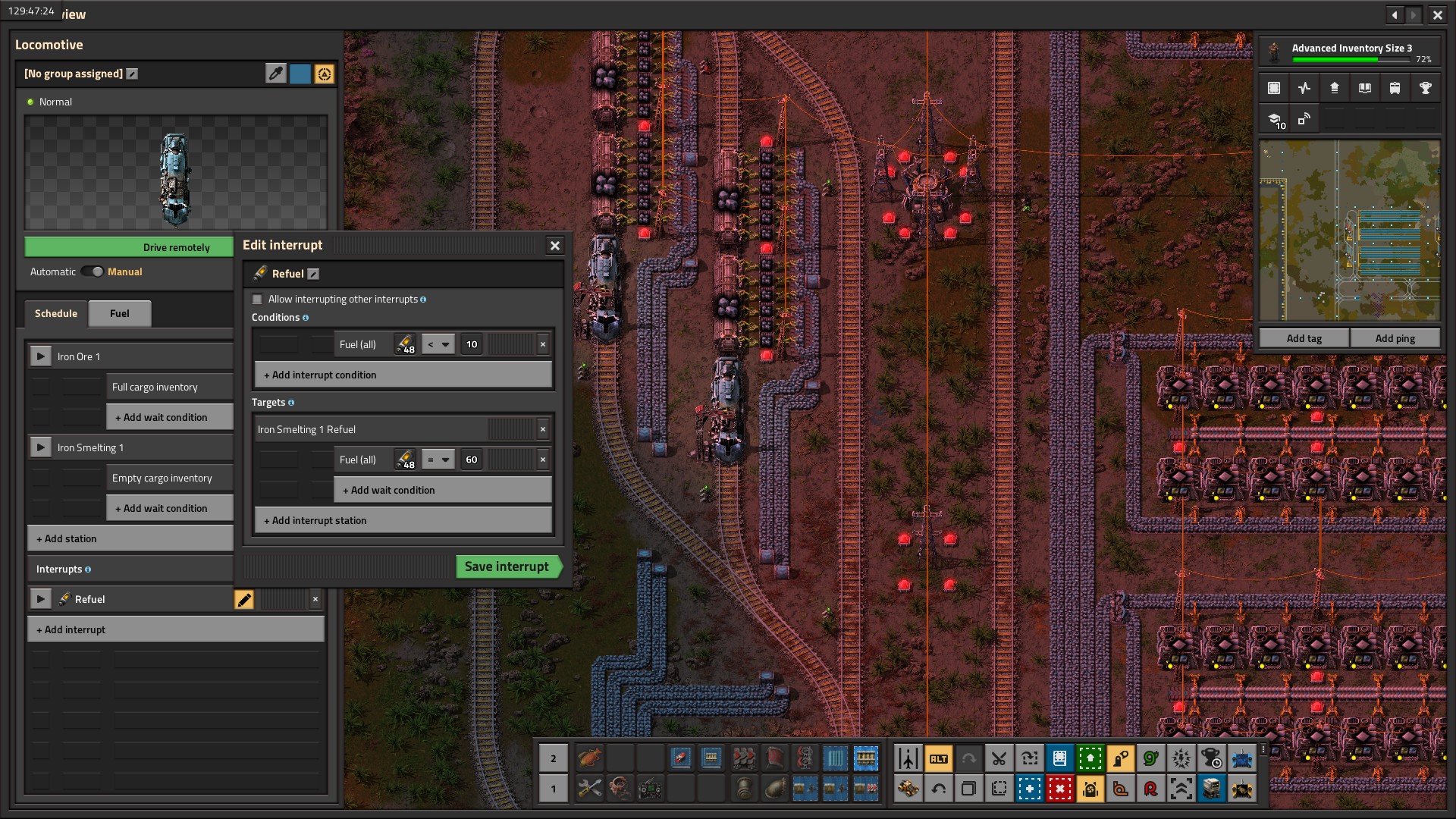This screenshot has height=819, width=1456.
Task: Click the blue train color swatch
Action: pyautogui.click(x=300, y=74)
